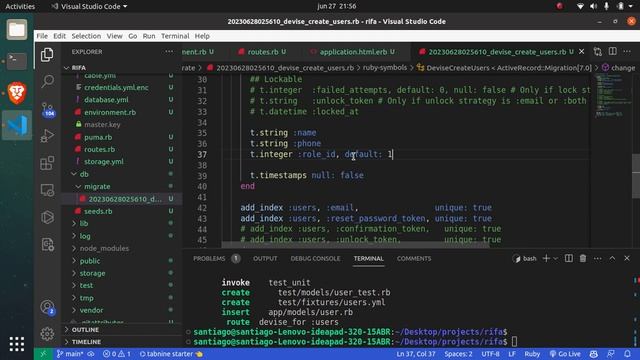Close the devise_create_users.rb tab

[582, 51]
